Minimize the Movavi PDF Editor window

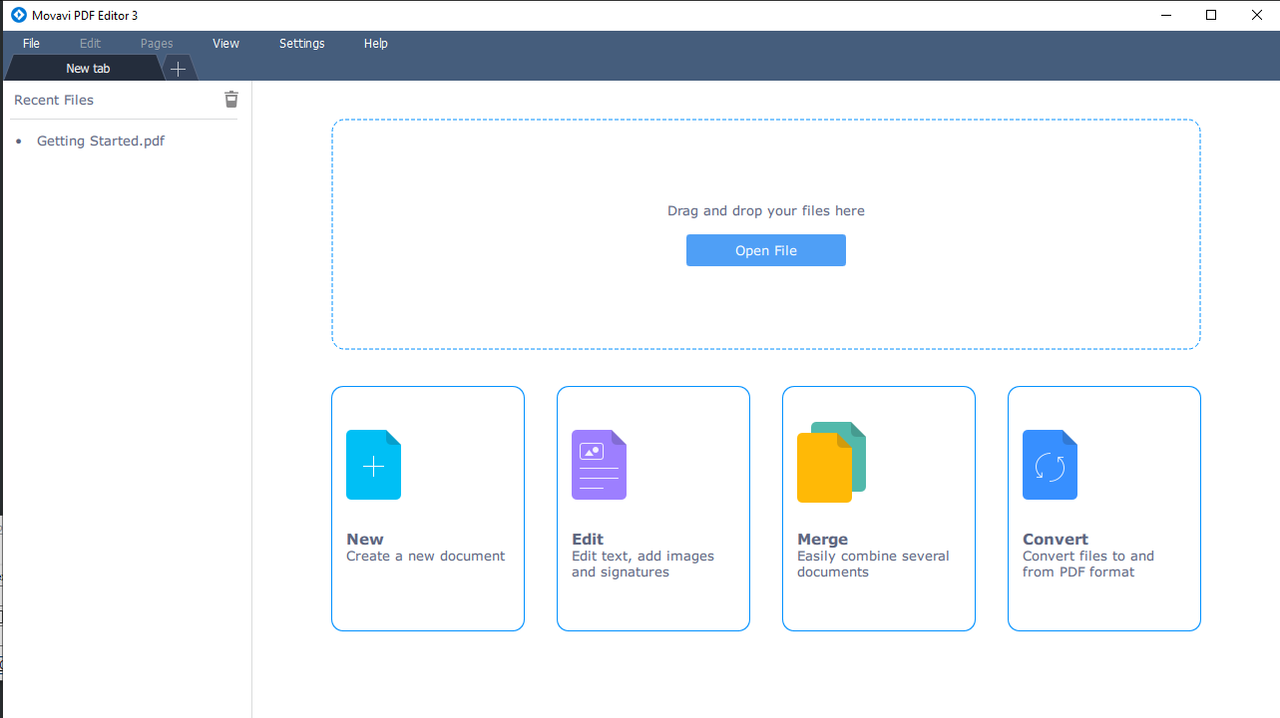pyautogui.click(x=1166, y=15)
